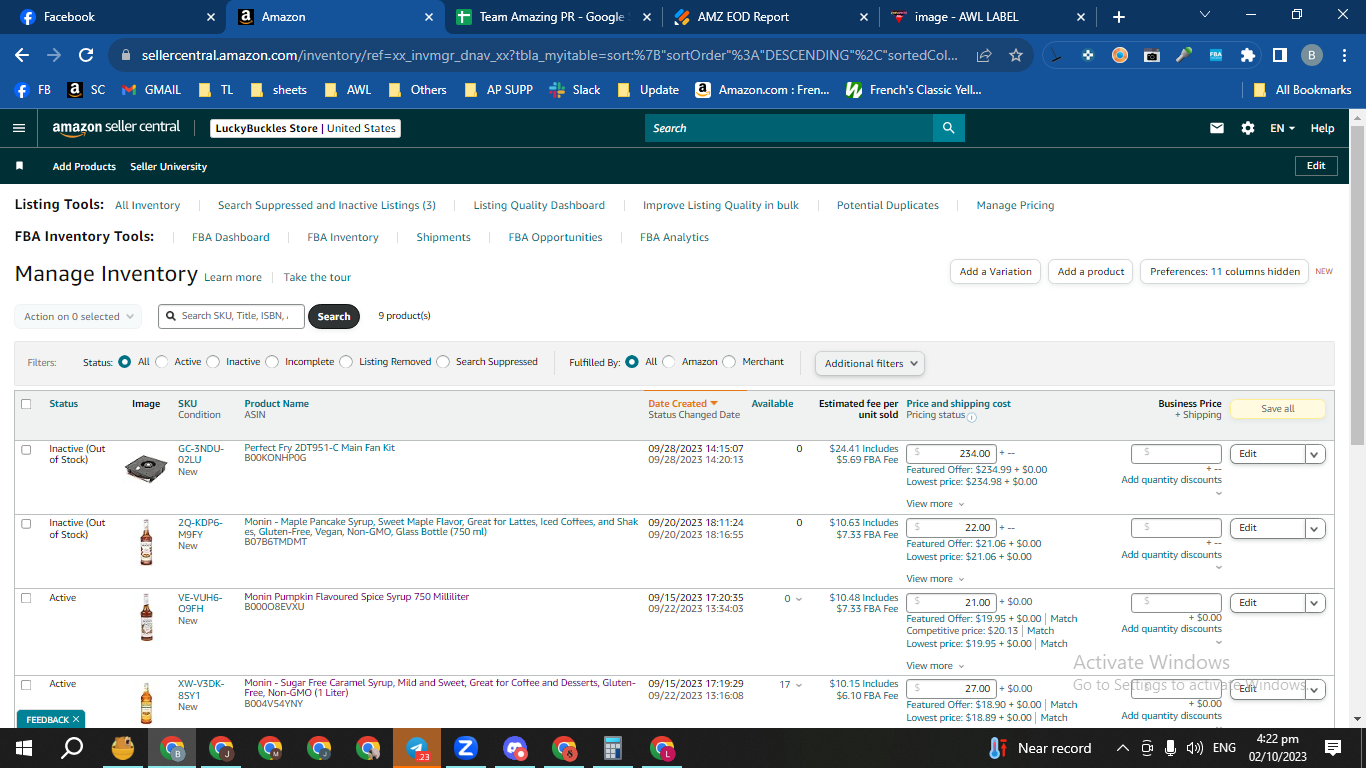This screenshot has height=768, width=1366.
Task: Check the Perfect Fry Main Fan Kit row
Action: coord(26,450)
